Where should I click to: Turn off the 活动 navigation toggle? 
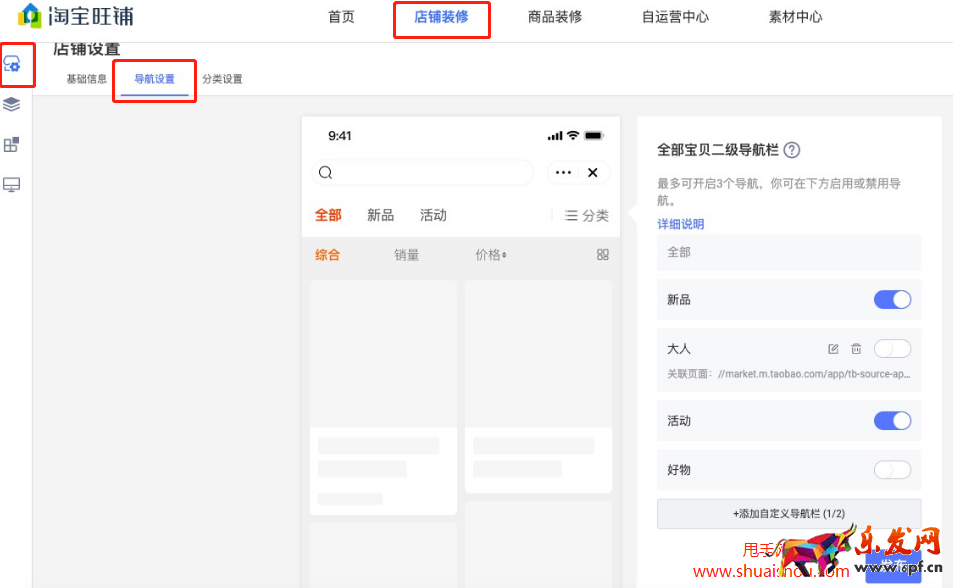891,420
